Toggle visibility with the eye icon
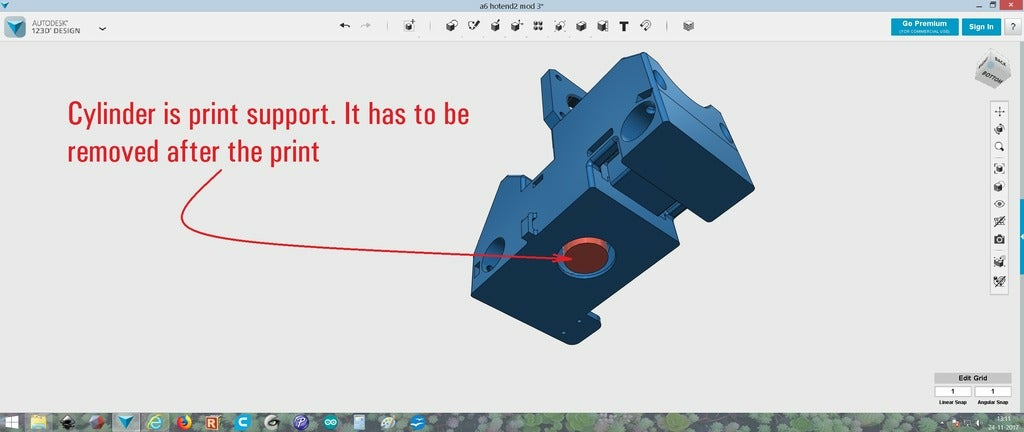Image resolution: width=1024 pixels, height=432 pixels. [999, 203]
